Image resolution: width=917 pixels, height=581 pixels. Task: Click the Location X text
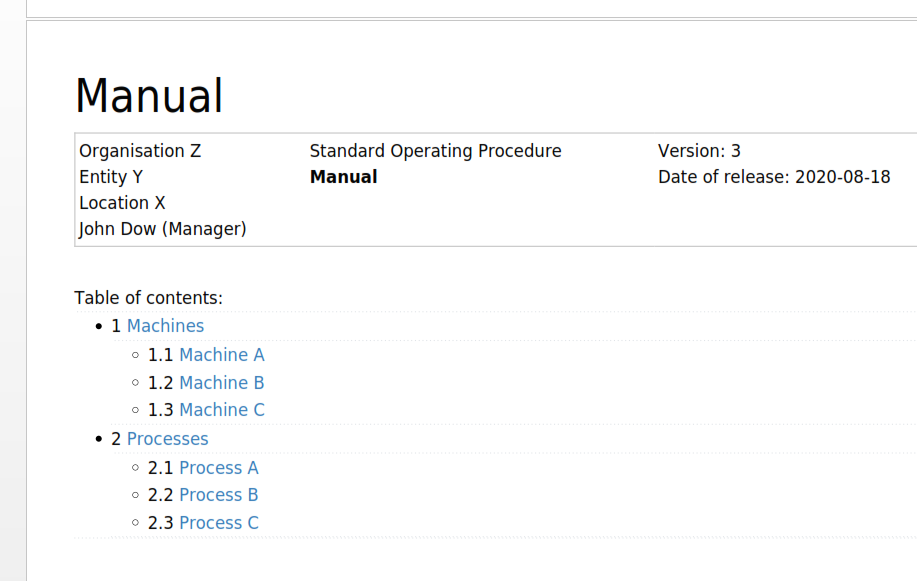click(122, 203)
